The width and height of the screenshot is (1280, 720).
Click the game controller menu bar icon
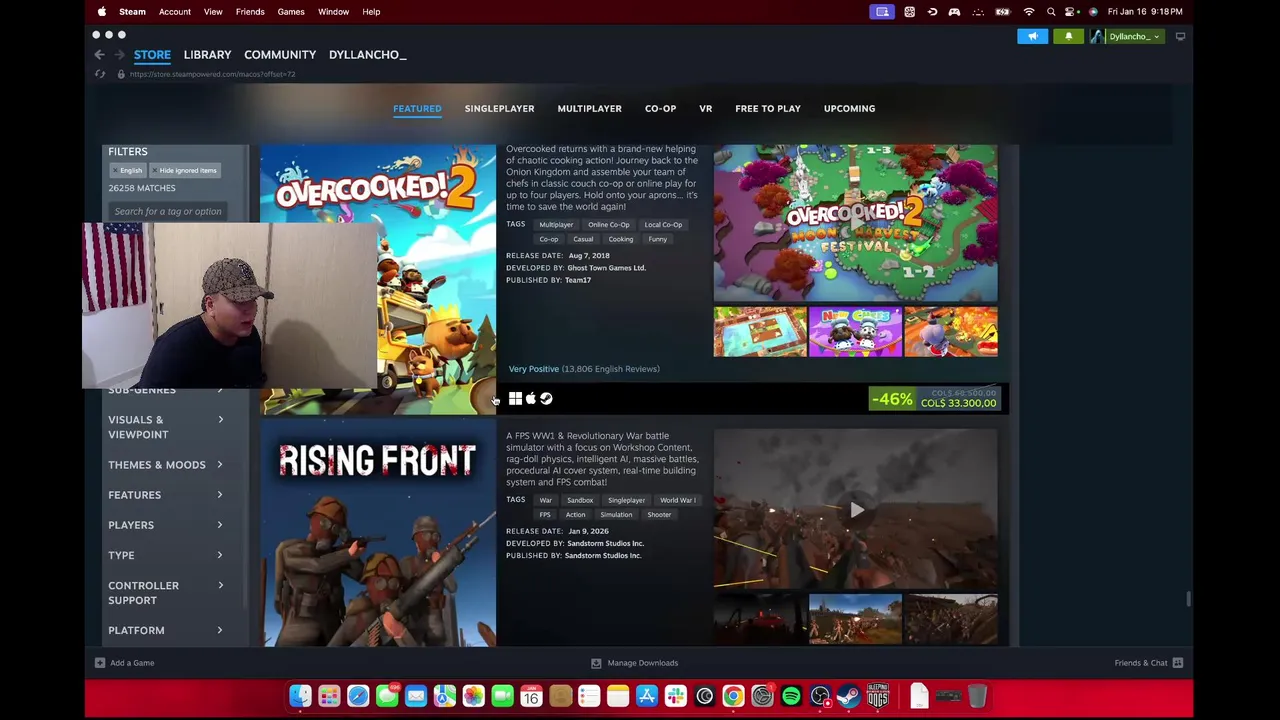coord(954,12)
